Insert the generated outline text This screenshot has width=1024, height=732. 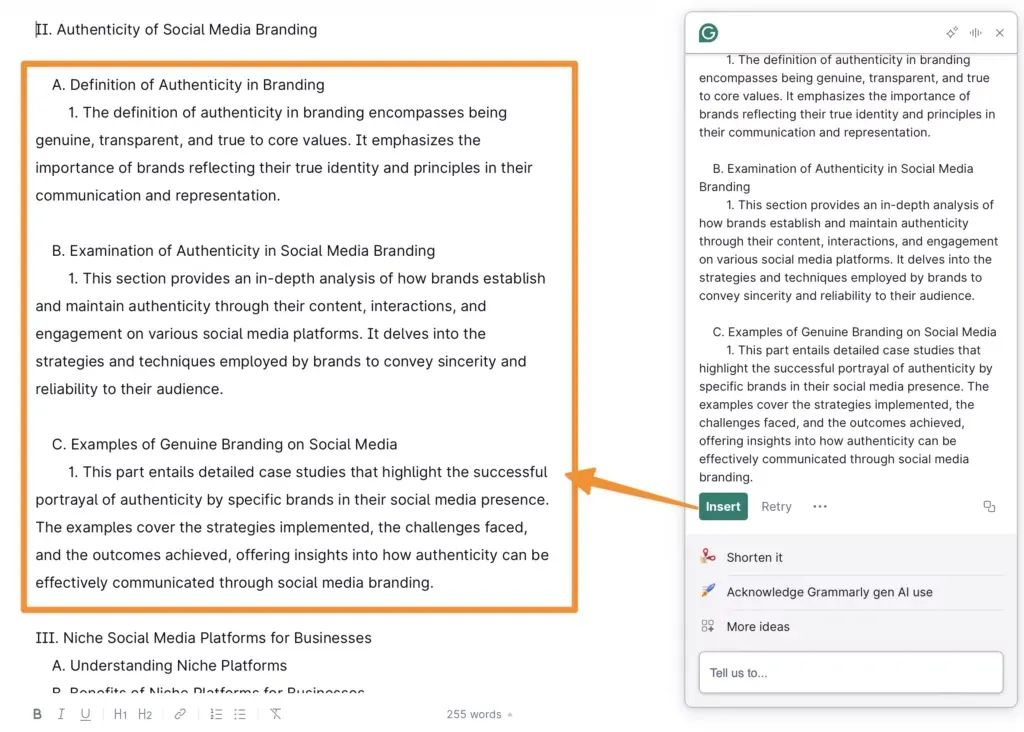(x=723, y=507)
